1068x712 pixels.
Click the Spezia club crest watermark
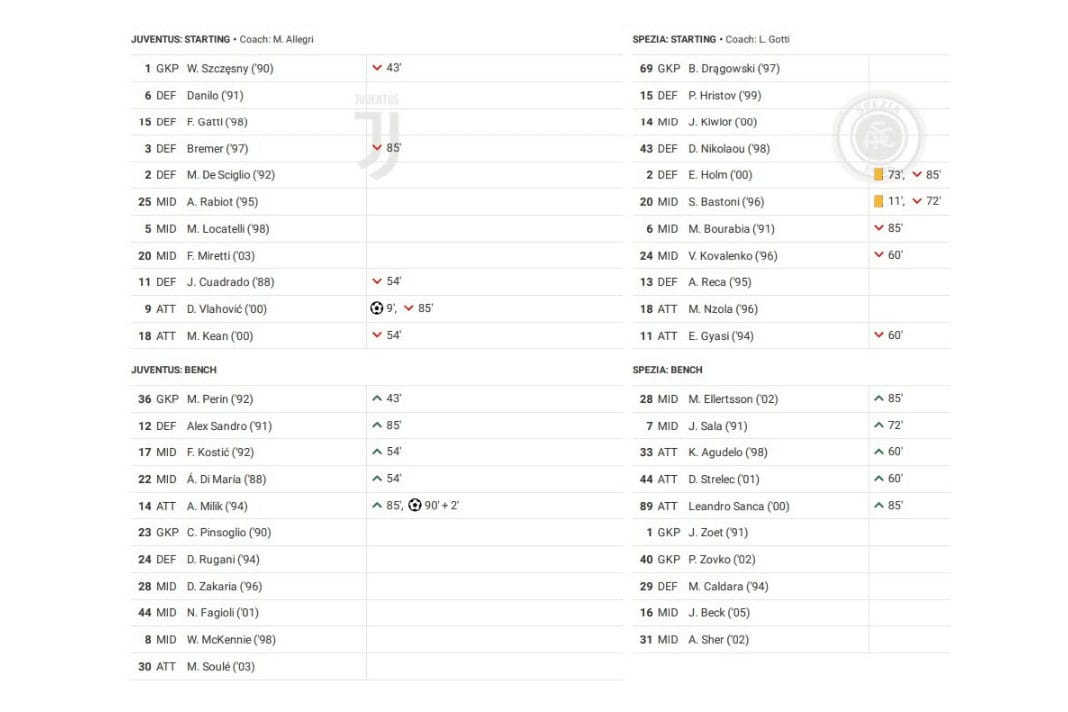pos(879,136)
